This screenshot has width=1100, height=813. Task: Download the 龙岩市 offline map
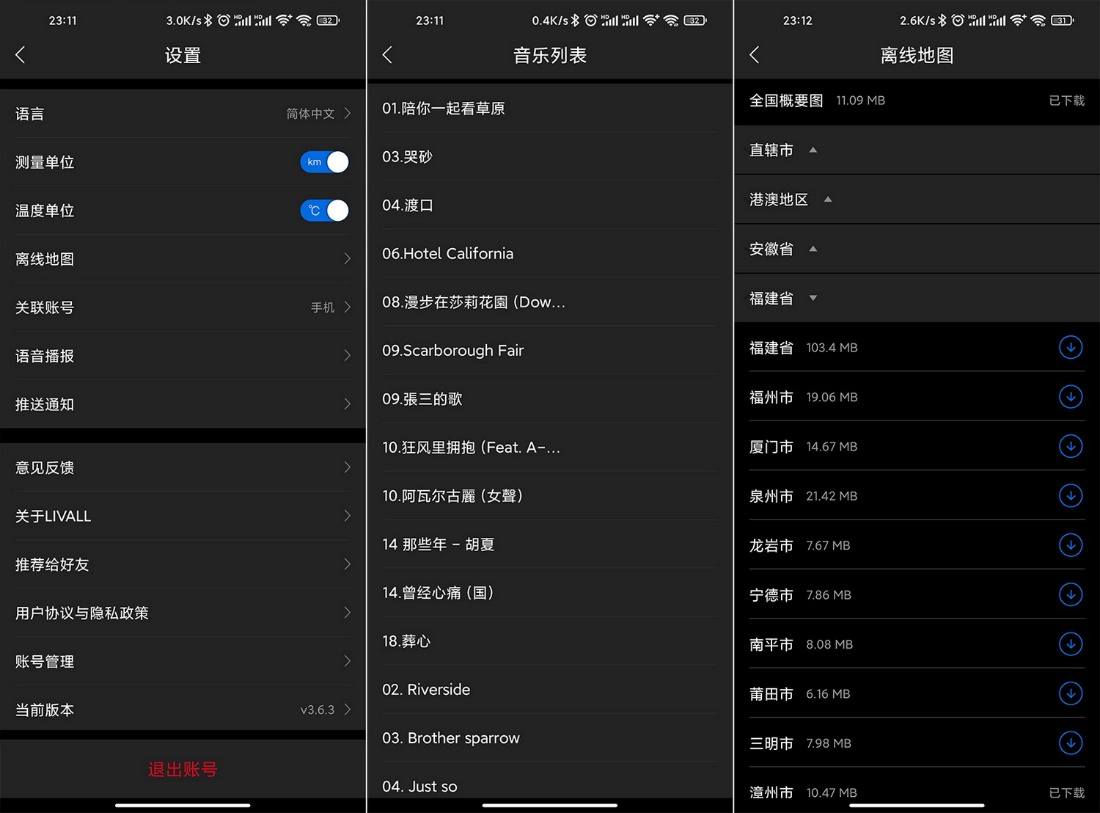(x=1070, y=545)
